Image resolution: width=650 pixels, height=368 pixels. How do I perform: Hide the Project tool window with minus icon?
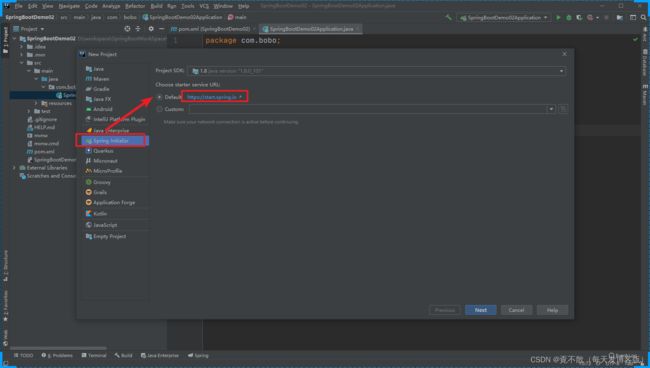pos(161,29)
